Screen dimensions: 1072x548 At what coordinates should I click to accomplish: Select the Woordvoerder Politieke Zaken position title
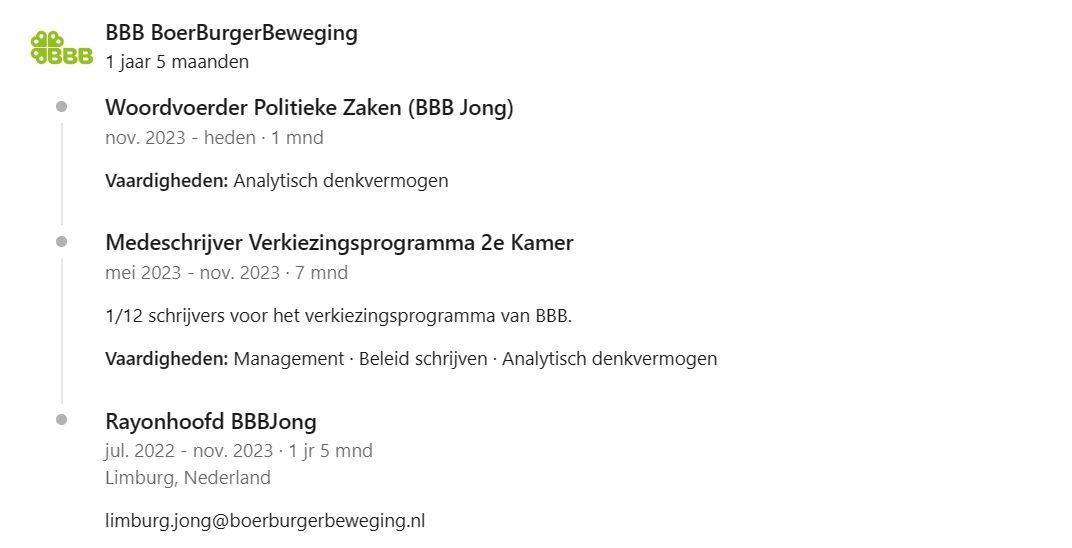click(x=309, y=108)
